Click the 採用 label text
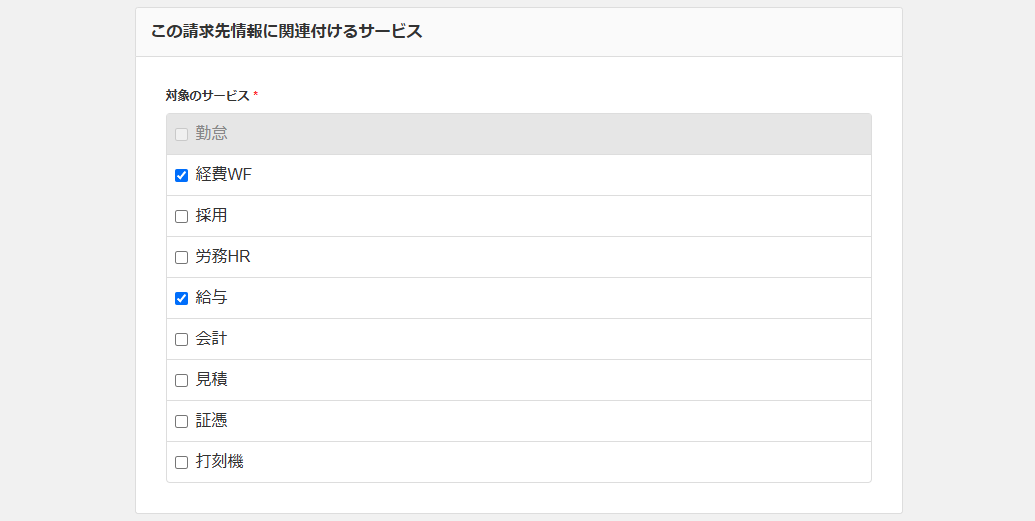Image resolution: width=1035 pixels, height=521 pixels. (212, 216)
